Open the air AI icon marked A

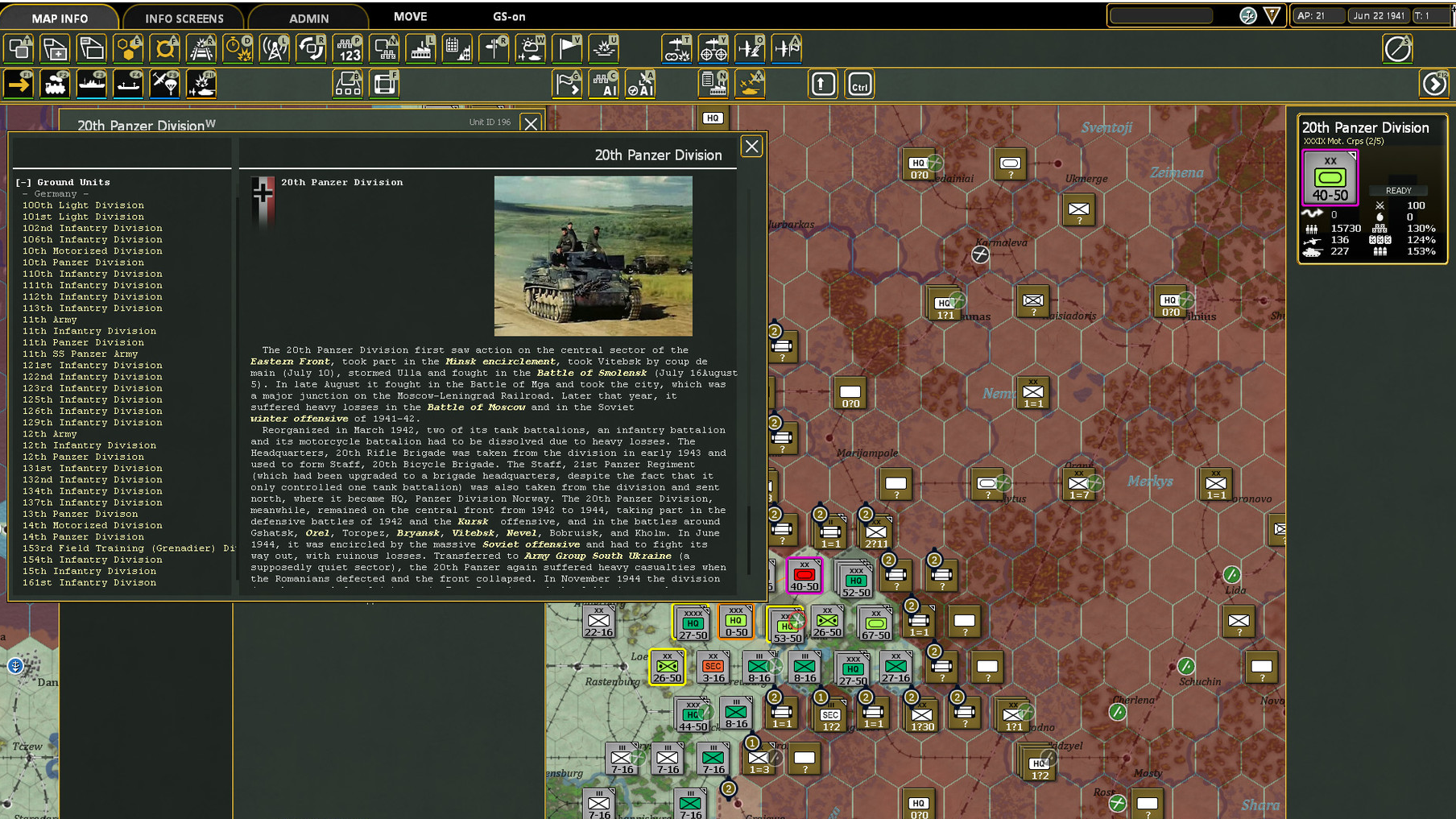tap(641, 84)
